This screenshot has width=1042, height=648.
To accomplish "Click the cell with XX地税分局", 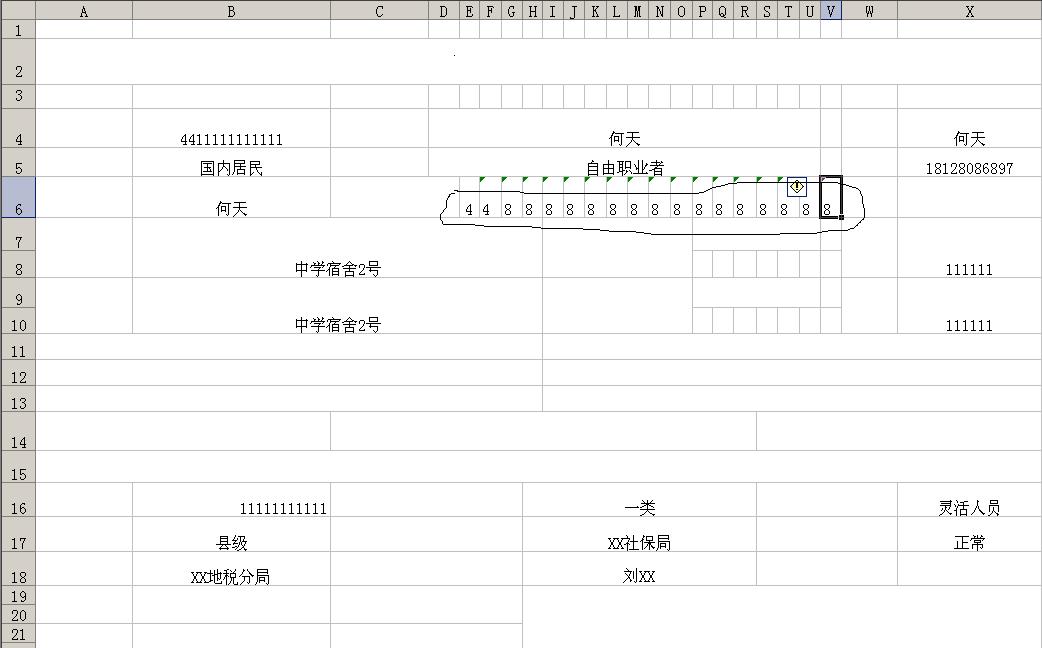I will pos(231,577).
